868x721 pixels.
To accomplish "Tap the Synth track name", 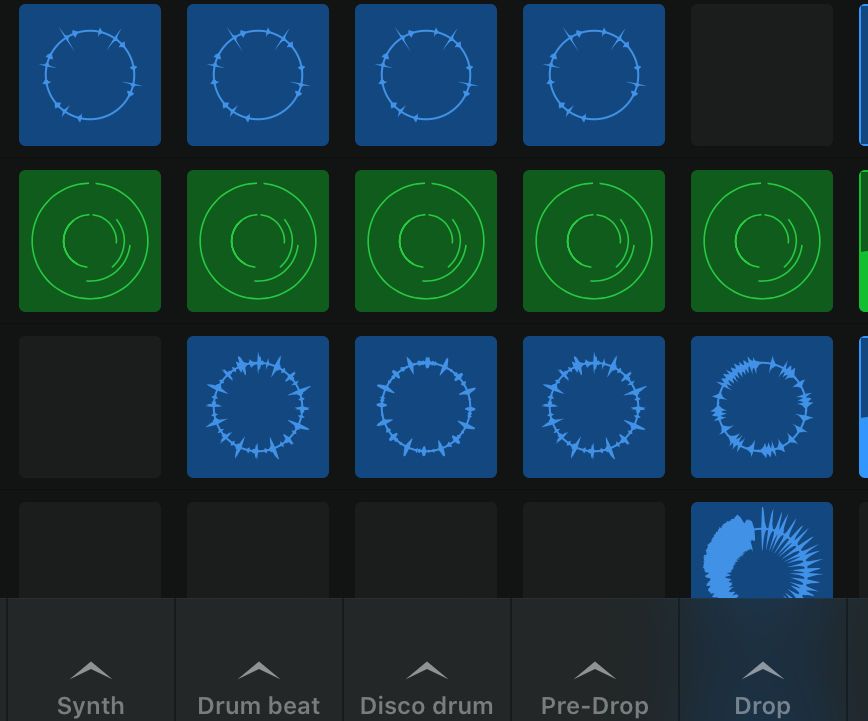I will tap(90, 705).
